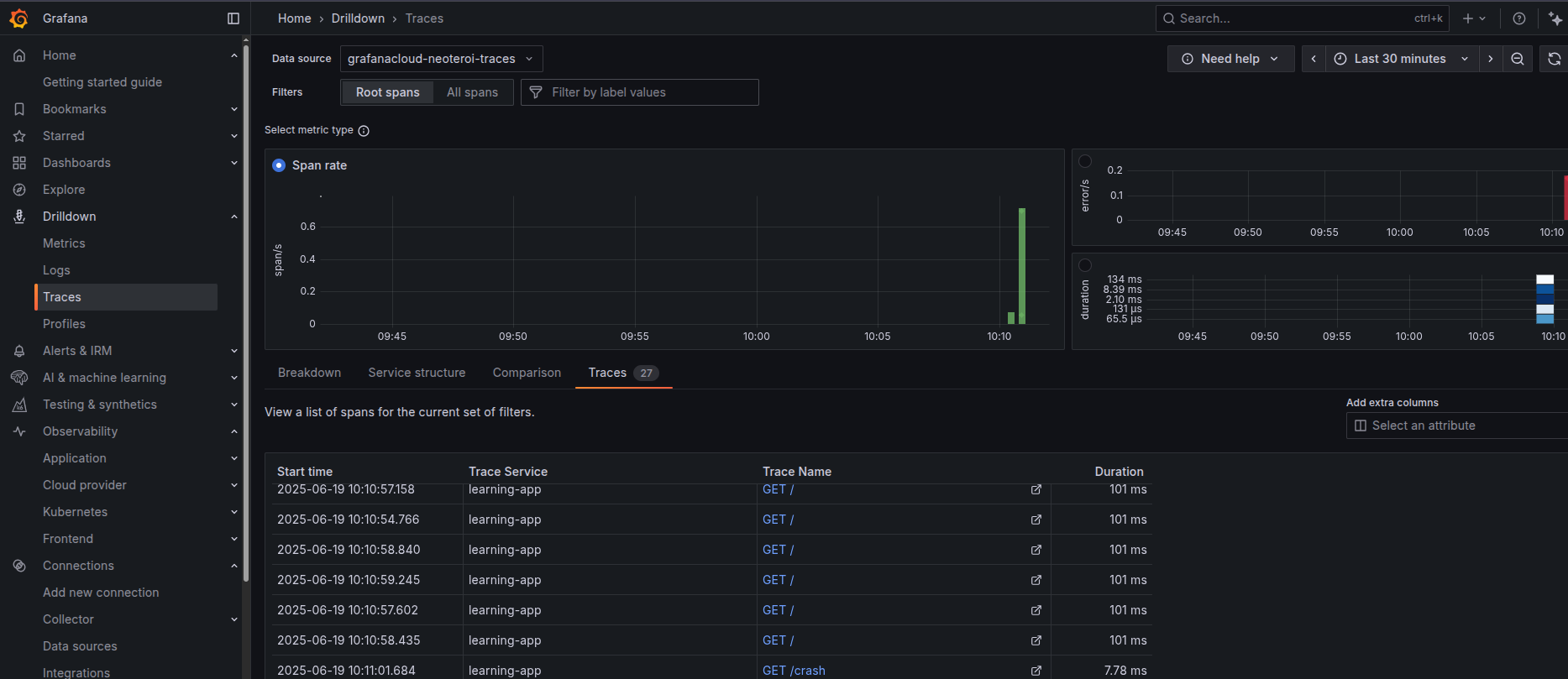Open Data sources in sidebar
This screenshot has height=679, width=1568.
coord(80,646)
